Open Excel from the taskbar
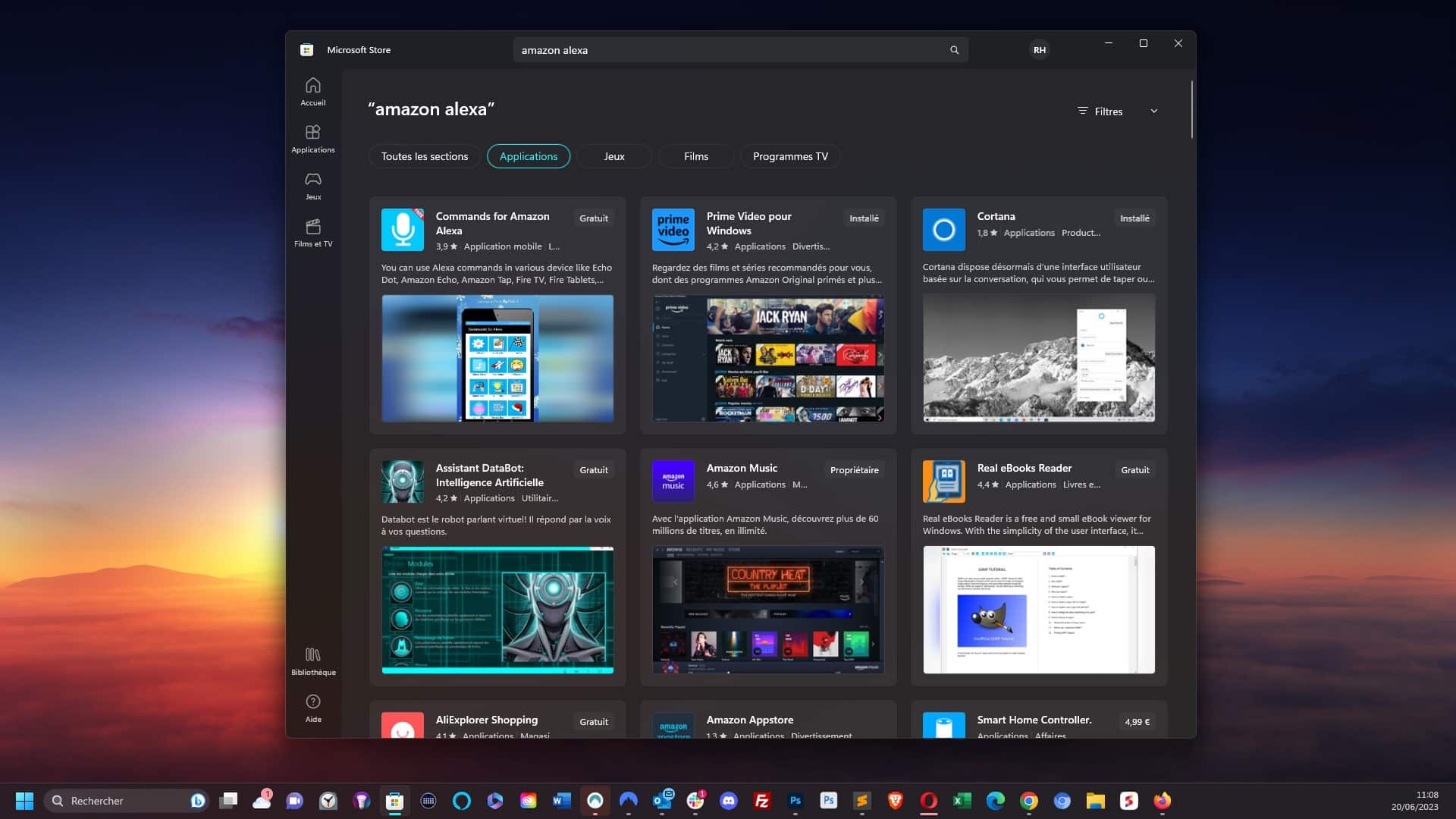 (x=962, y=801)
